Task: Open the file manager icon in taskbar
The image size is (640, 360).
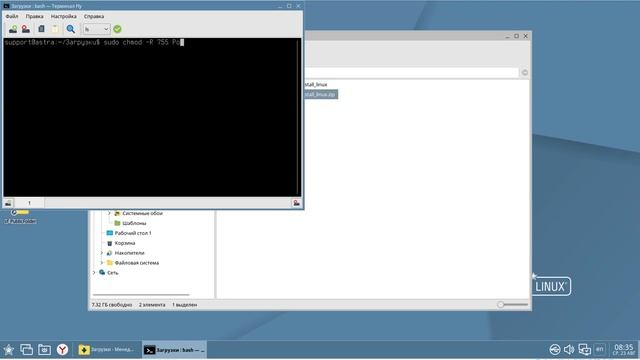Action: 44,350
